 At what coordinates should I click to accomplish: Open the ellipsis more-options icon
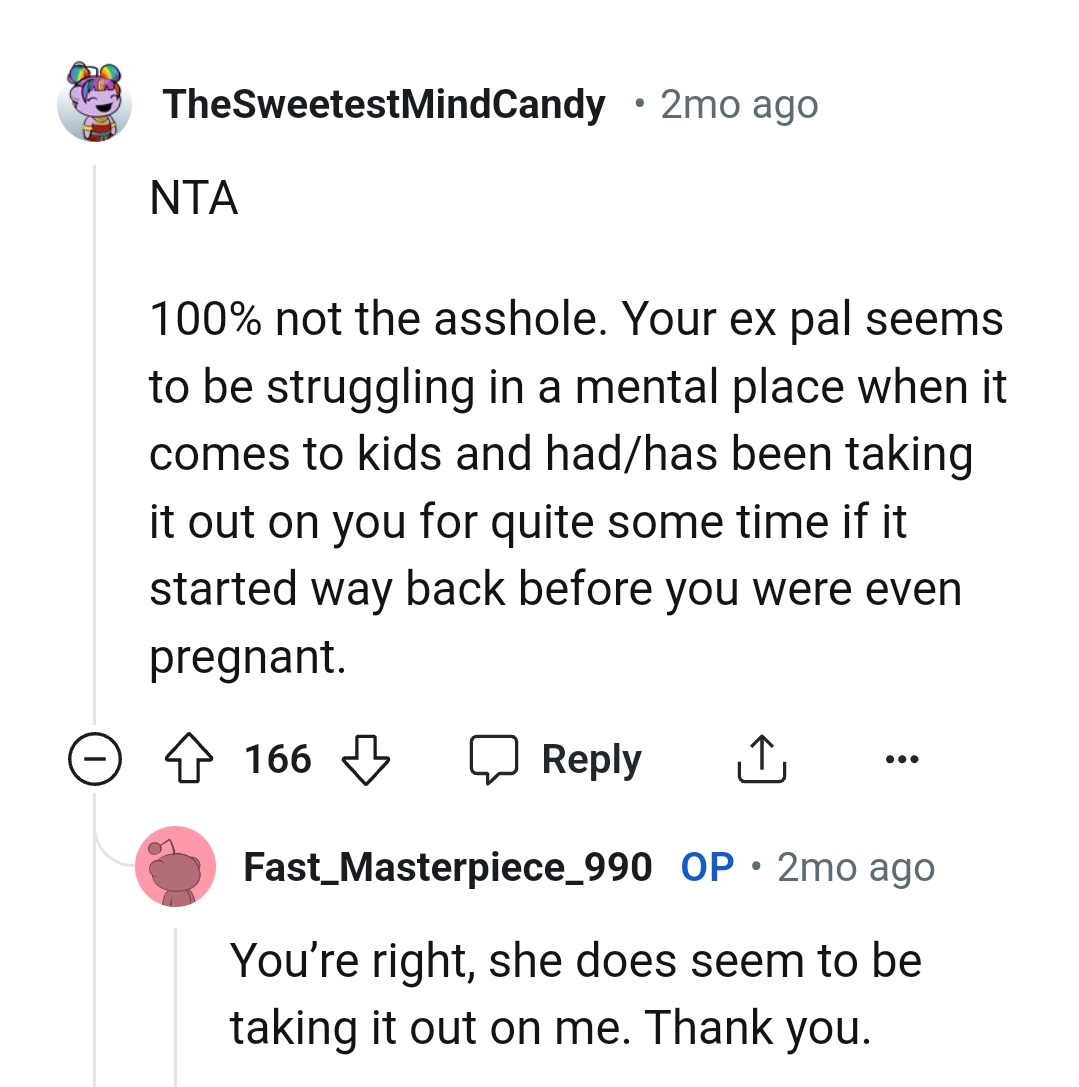pyautogui.click(x=901, y=760)
